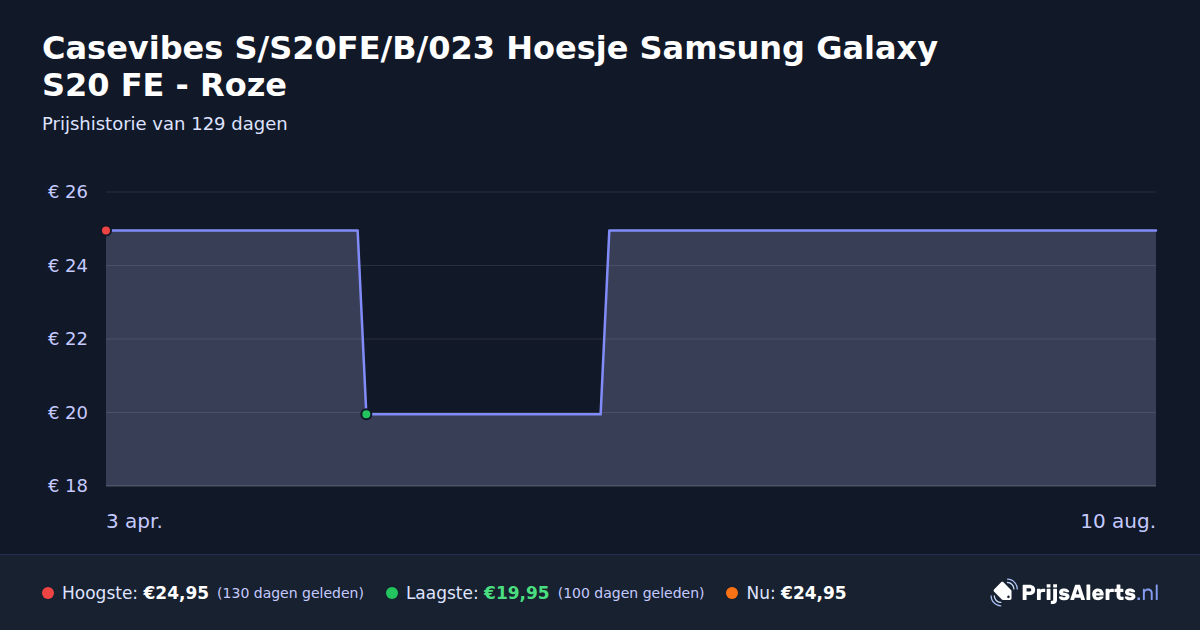Click the Hoogste €24,95 value
Image resolution: width=1200 pixels, height=630 pixels.
176,593
